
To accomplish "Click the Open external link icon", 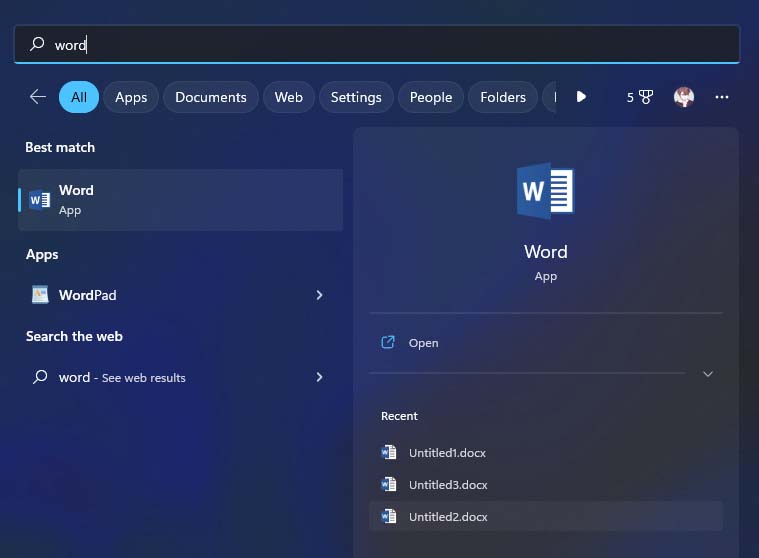I will [x=388, y=343].
